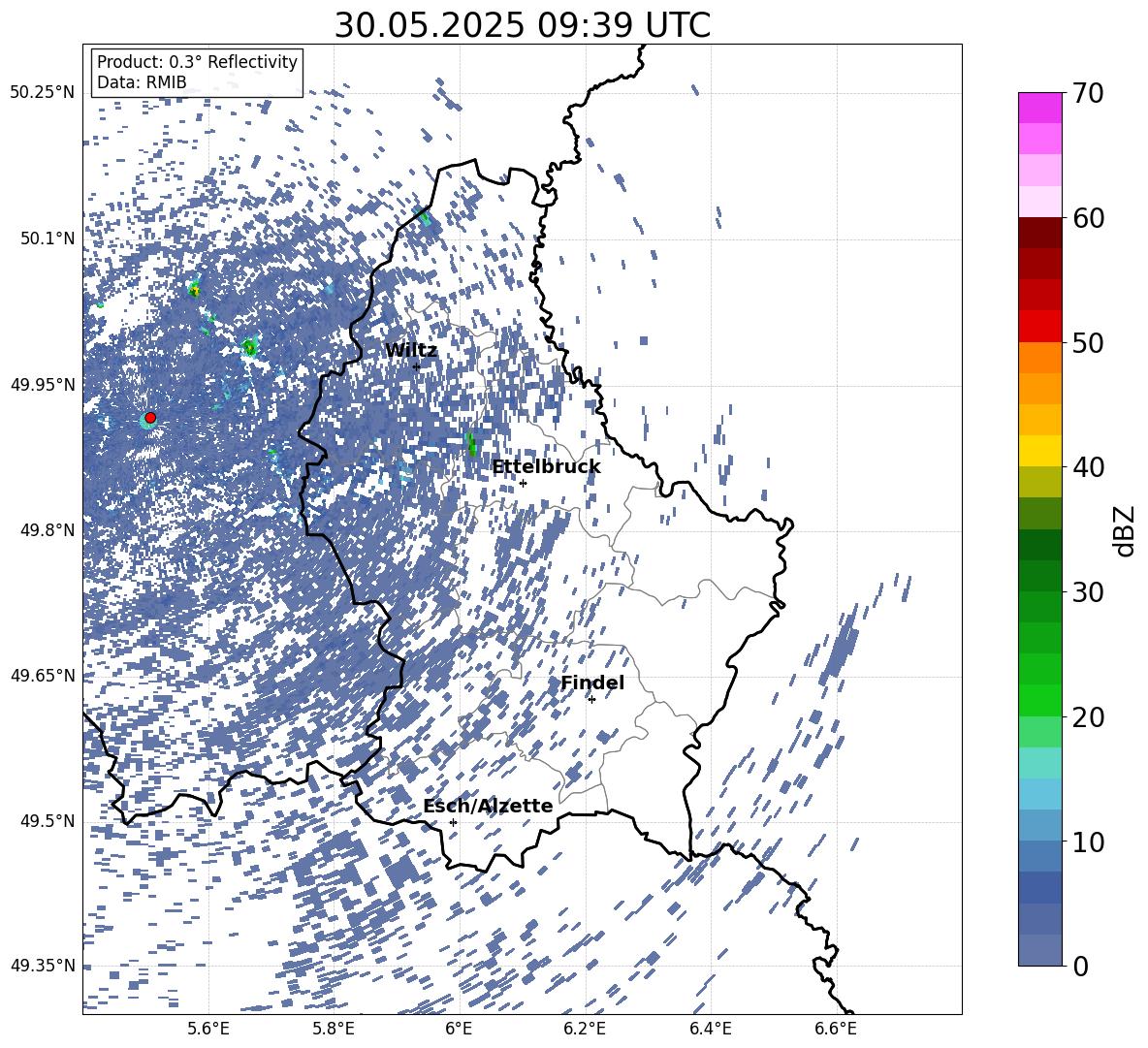Click the 49.95°N latitude label
Image resolution: width=1148 pixels, height=1048 pixels.
click(x=43, y=385)
